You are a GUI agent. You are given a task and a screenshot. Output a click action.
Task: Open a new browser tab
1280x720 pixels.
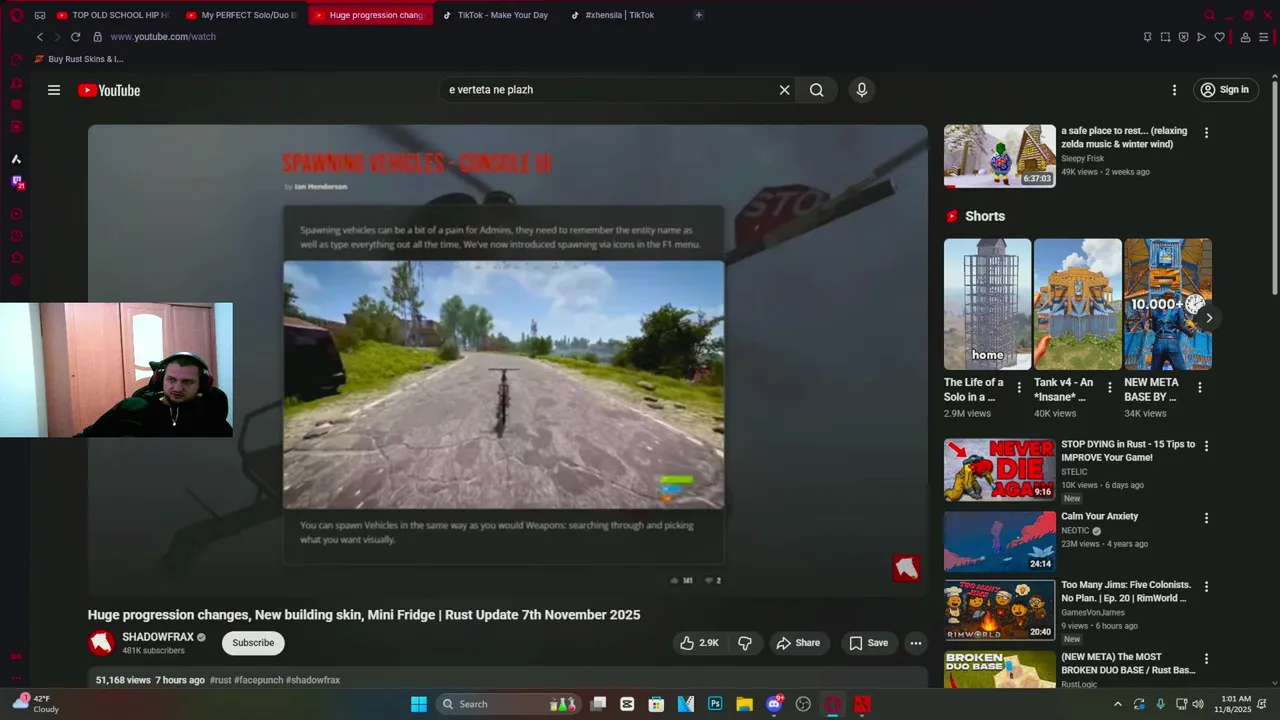[698, 15]
